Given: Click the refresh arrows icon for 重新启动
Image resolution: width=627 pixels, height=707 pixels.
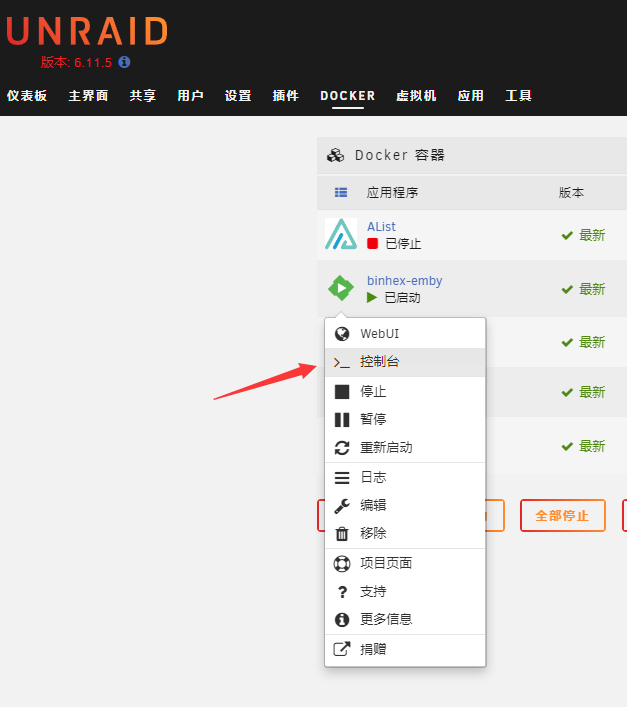Looking at the screenshot, I should click(x=342, y=448).
